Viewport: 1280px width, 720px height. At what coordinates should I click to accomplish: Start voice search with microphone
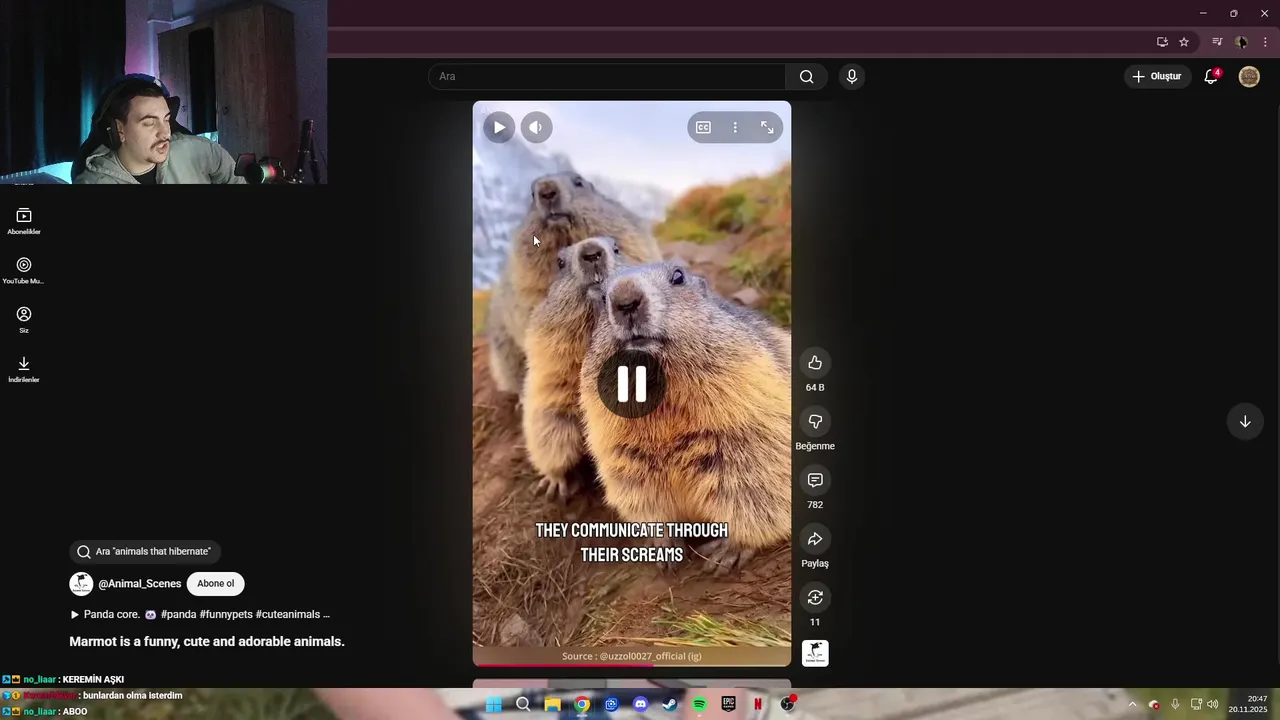[x=852, y=76]
